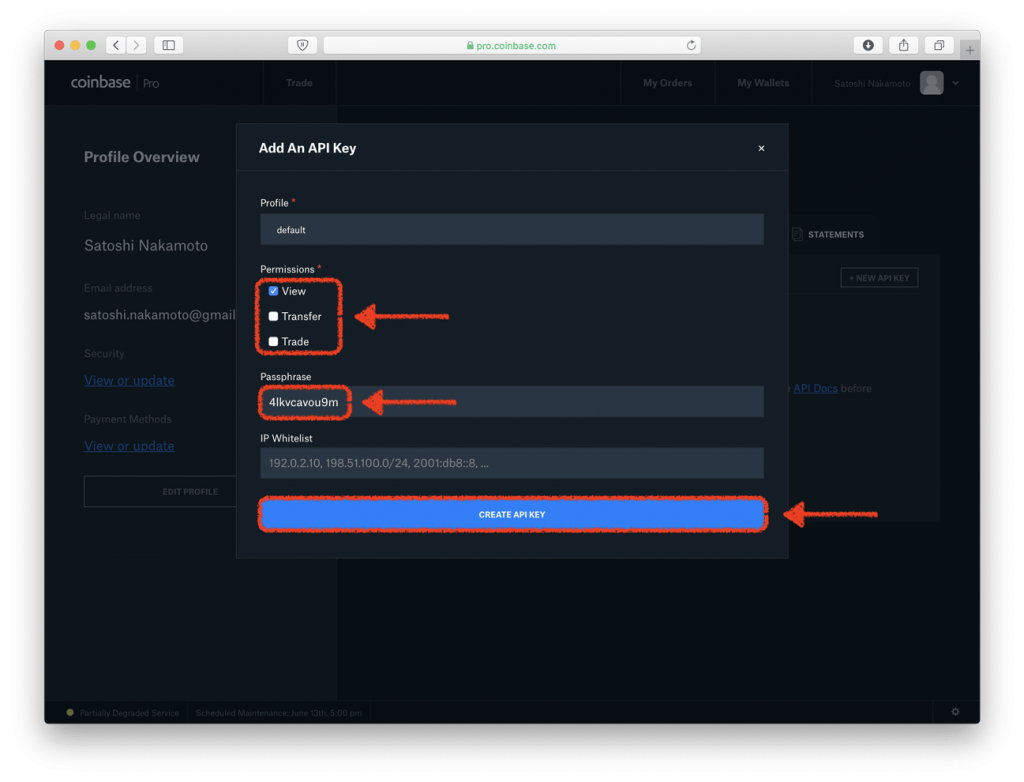Uncheck the View permission checkbox
The width and height of the screenshot is (1024, 782).
click(273, 291)
